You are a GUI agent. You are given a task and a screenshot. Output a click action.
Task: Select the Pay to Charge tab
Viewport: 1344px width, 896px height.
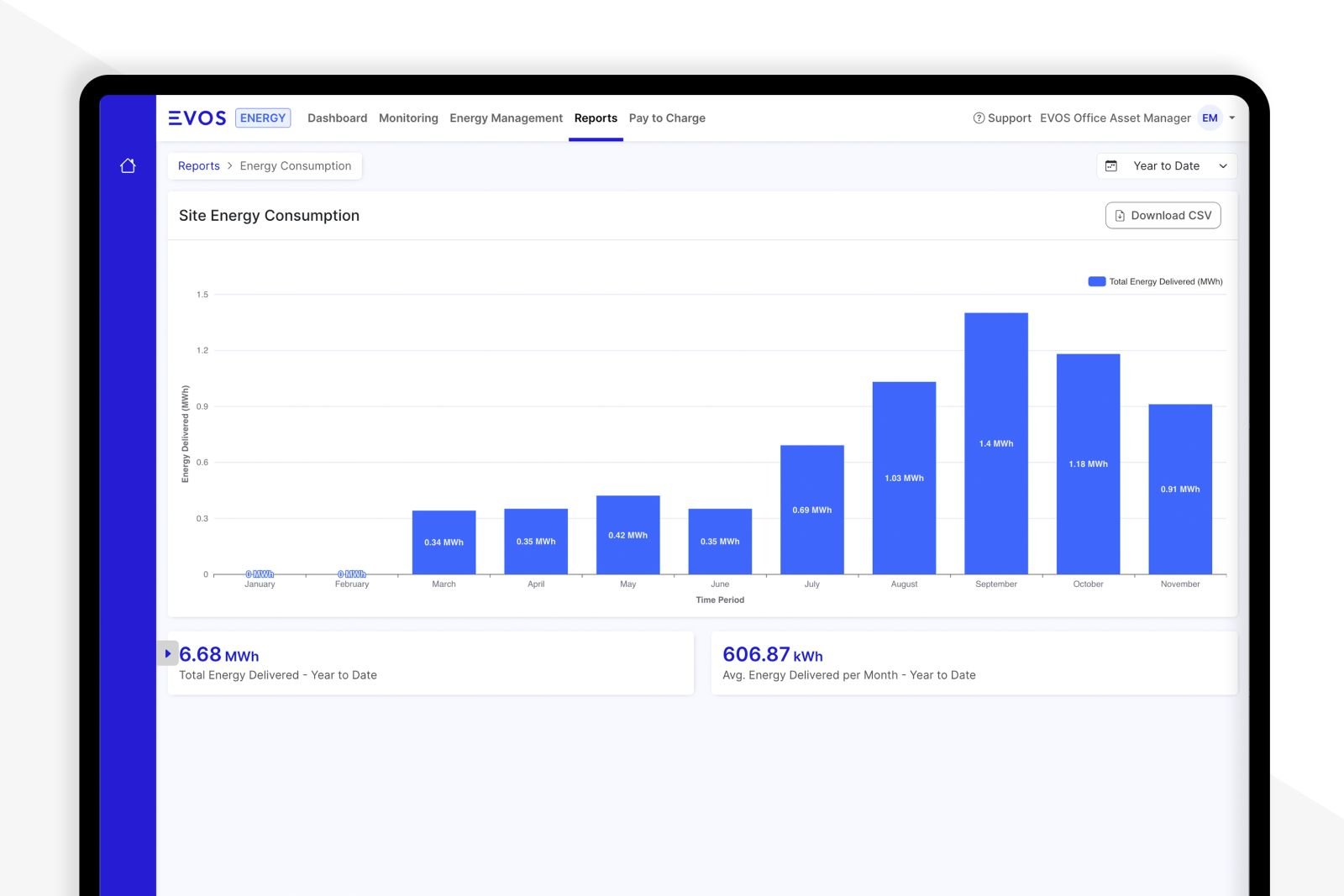[667, 118]
